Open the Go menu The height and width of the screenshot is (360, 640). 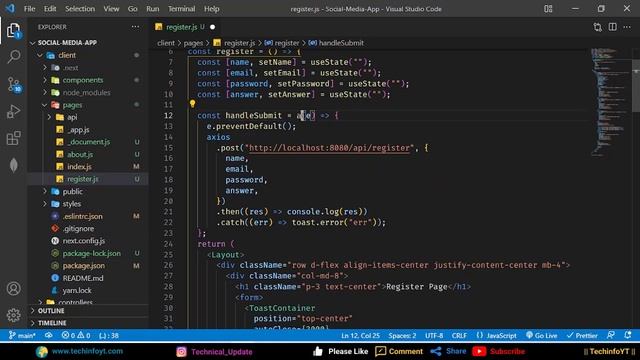point(132,9)
